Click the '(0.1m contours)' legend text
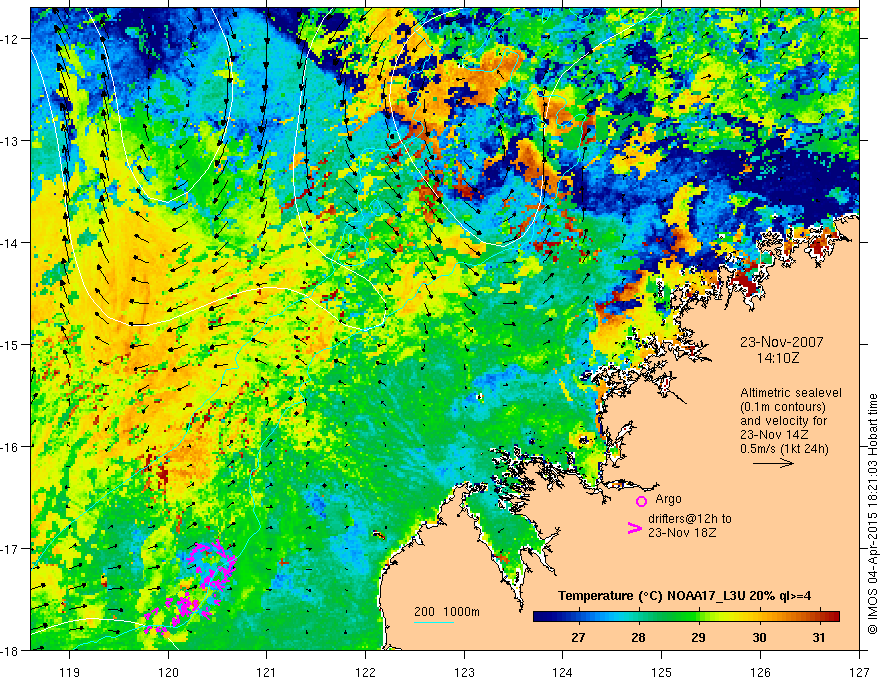The image size is (880, 680). 783,407
